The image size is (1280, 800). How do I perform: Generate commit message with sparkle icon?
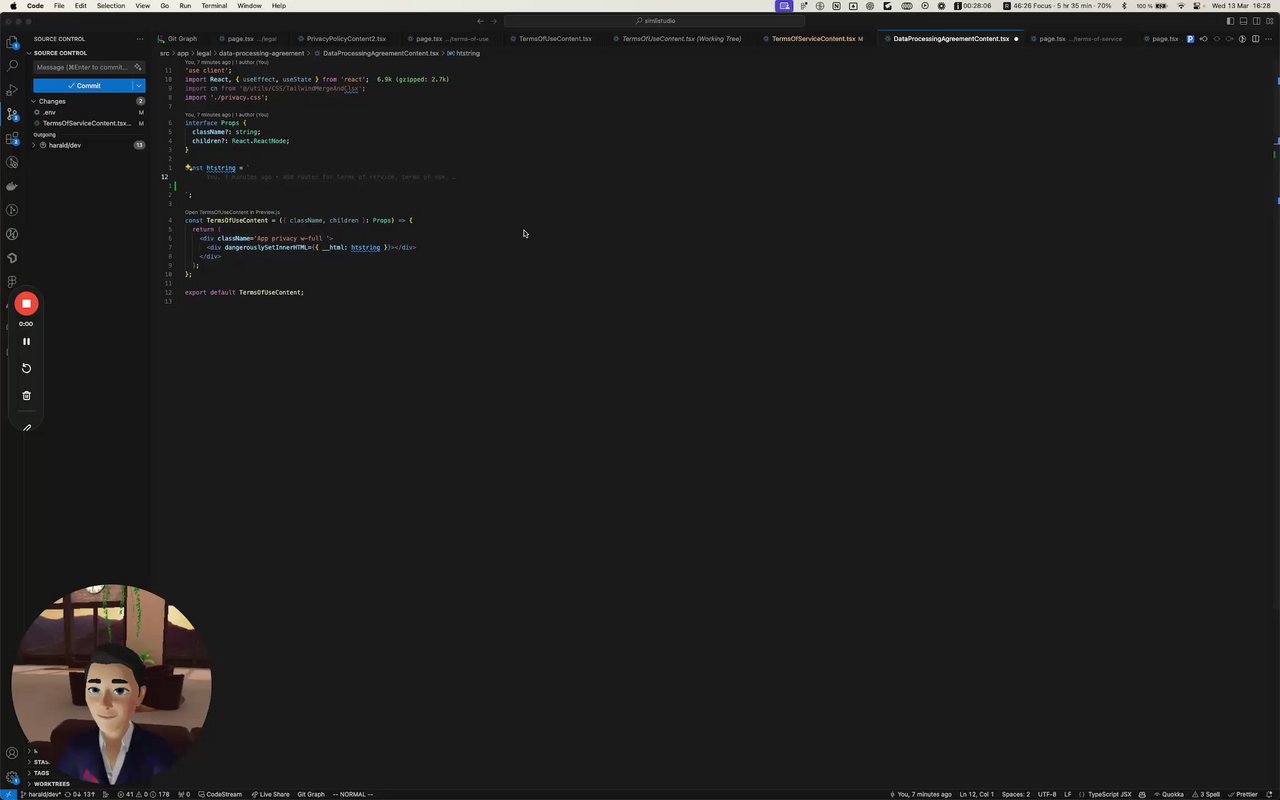pyautogui.click(x=139, y=67)
